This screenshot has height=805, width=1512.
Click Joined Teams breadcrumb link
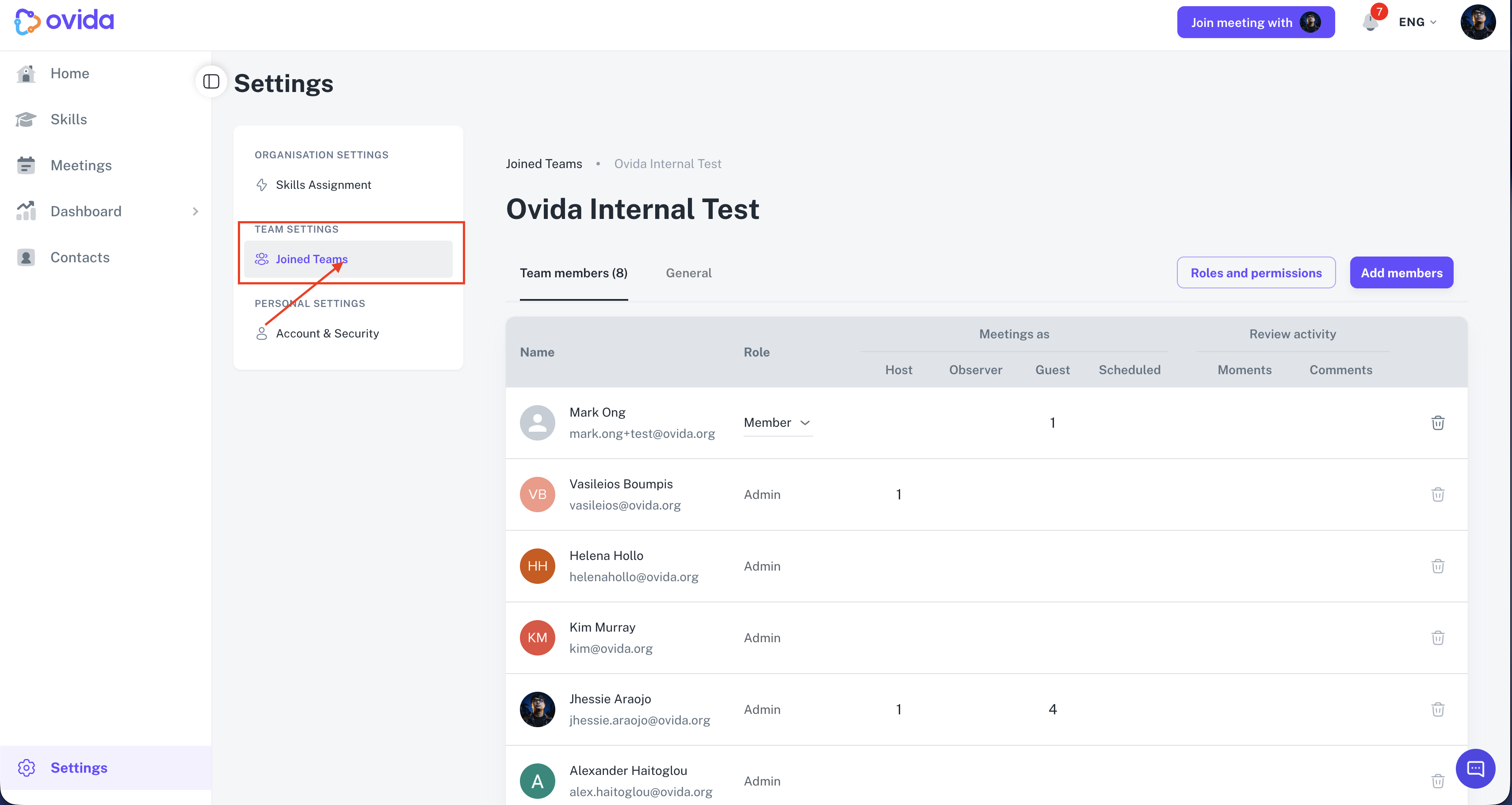coord(544,164)
